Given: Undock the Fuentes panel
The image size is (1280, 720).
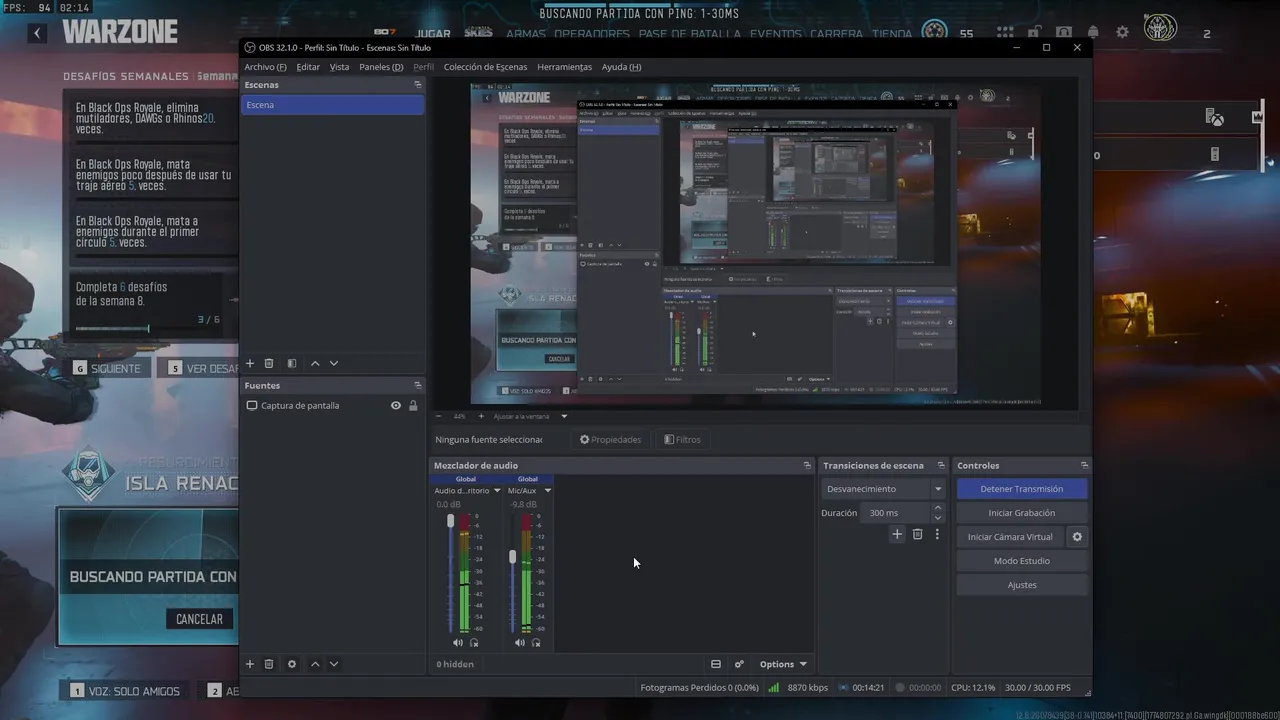Looking at the screenshot, I should pyautogui.click(x=418, y=385).
